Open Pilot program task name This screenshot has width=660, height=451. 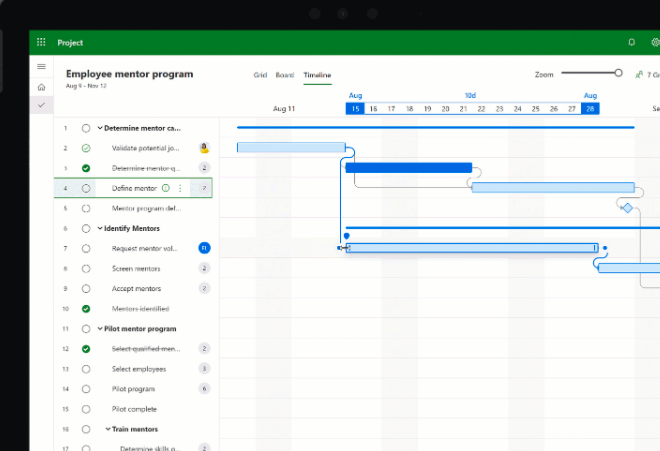pos(133,389)
